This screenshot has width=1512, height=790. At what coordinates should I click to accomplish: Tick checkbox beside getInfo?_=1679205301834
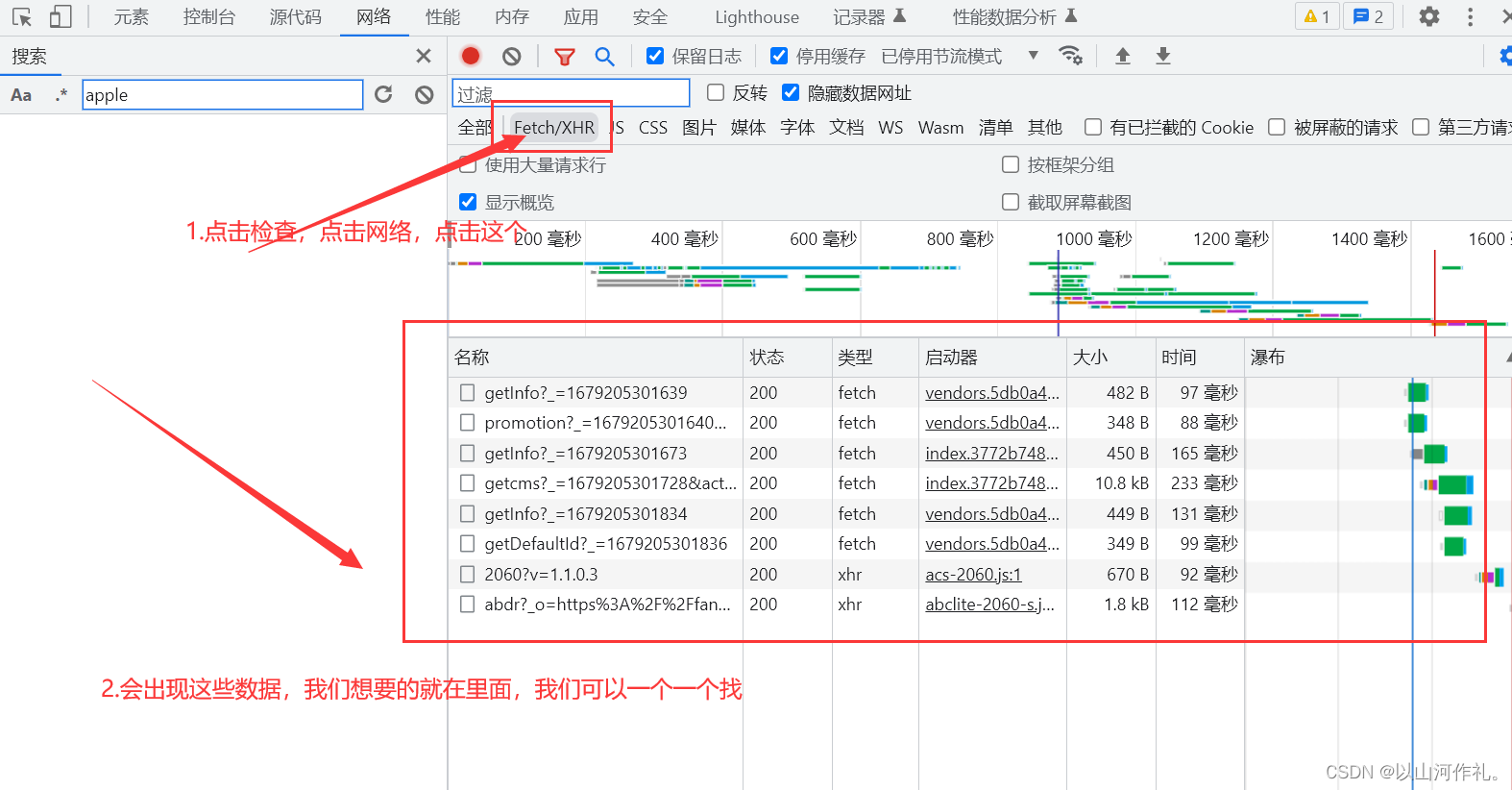coord(467,514)
